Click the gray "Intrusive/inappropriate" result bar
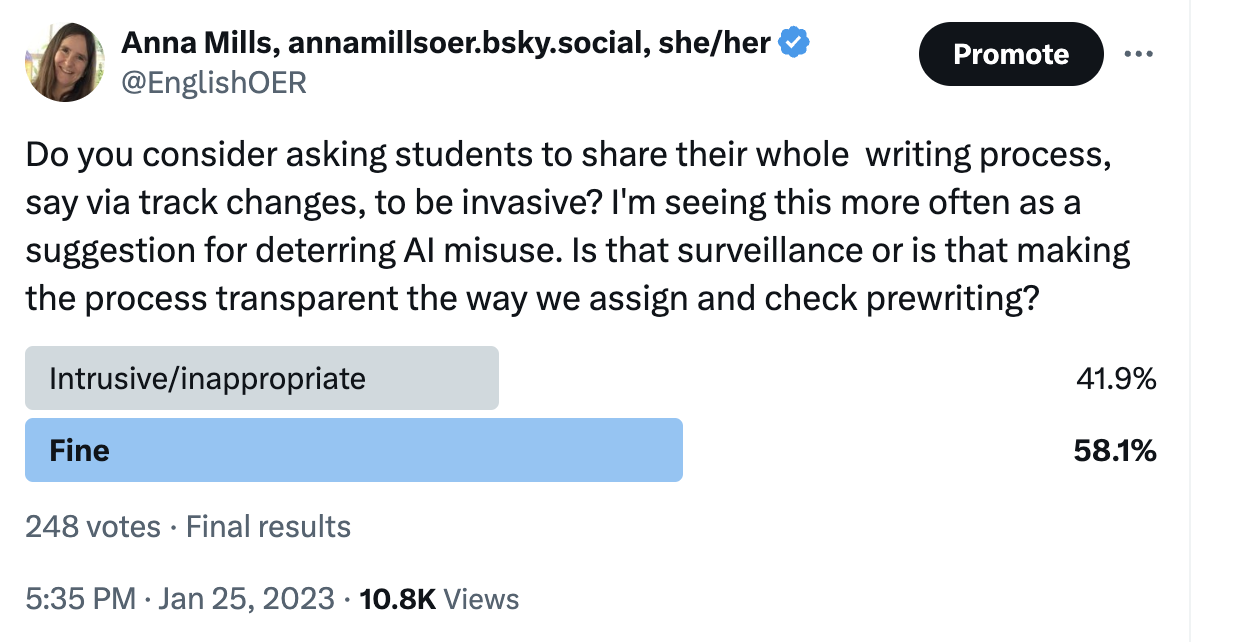1250x642 pixels. click(260, 378)
